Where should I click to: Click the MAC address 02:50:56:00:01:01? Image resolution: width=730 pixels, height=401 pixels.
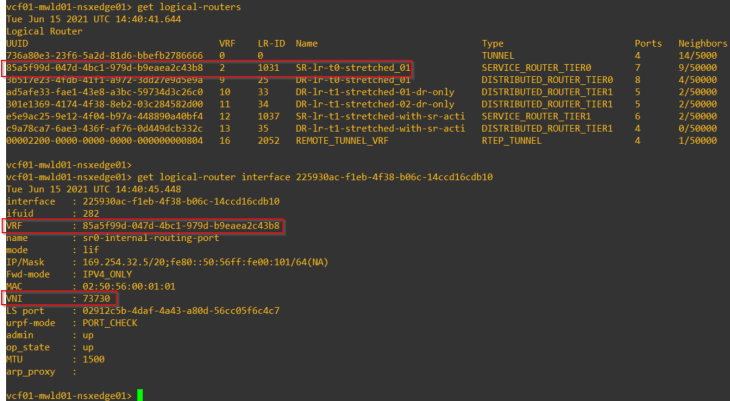tap(129, 286)
